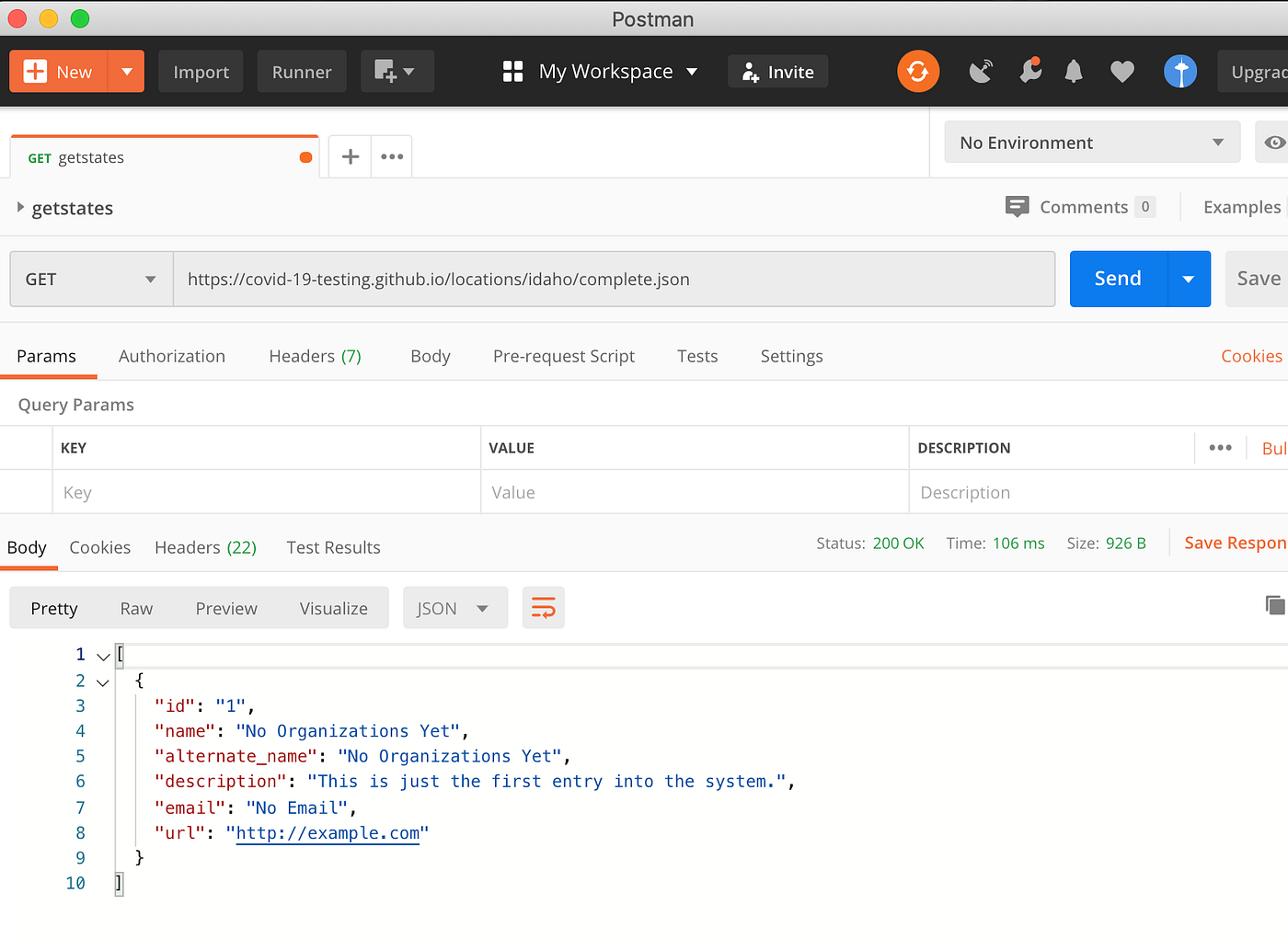
Task: Click the query param Value field
Action: click(x=695, y=492)
